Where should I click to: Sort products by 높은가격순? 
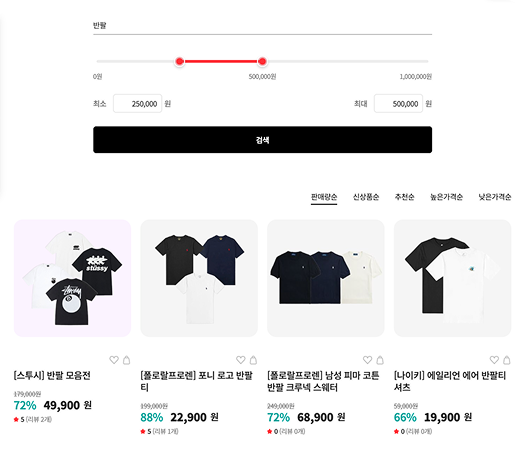(x=446, y=197)
